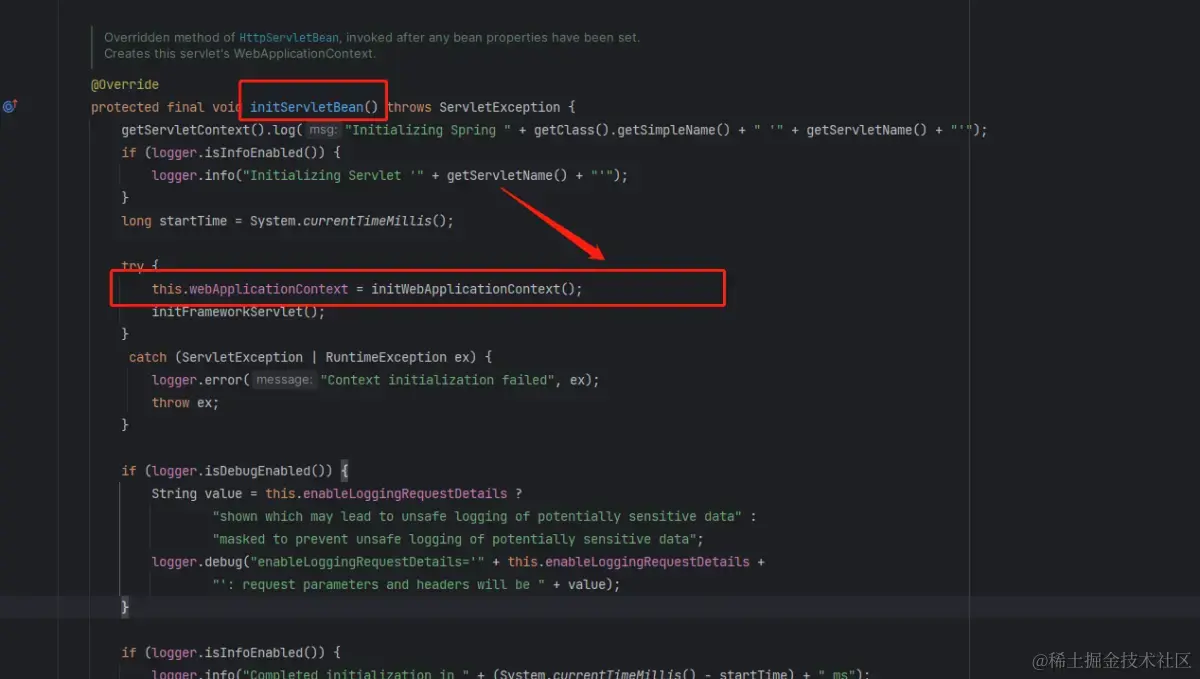
Task: Click RuntimeException in the catch clause
Action: point(386,357)
